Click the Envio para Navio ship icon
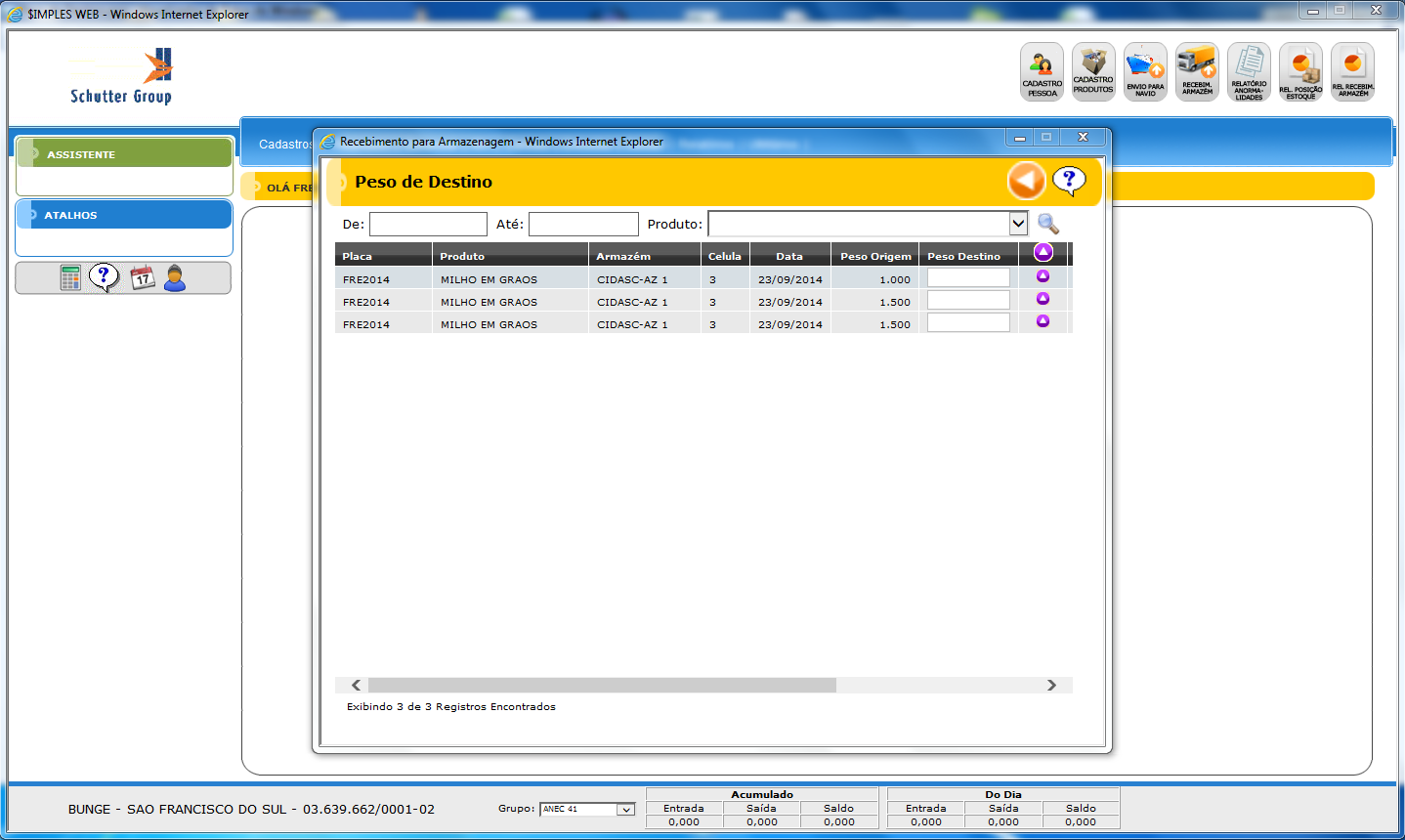The image size is (1405, 840). click(x=1145, y=71)
